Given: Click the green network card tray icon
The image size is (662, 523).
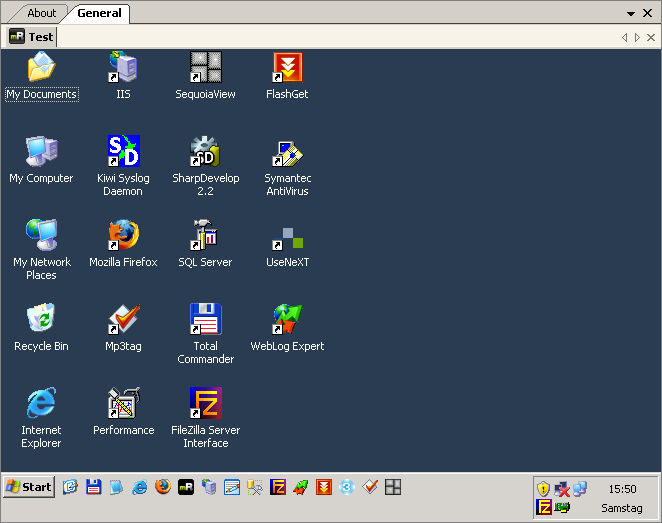Looking at the screenshot, I should pyautogui.click(x=562, y=507).
